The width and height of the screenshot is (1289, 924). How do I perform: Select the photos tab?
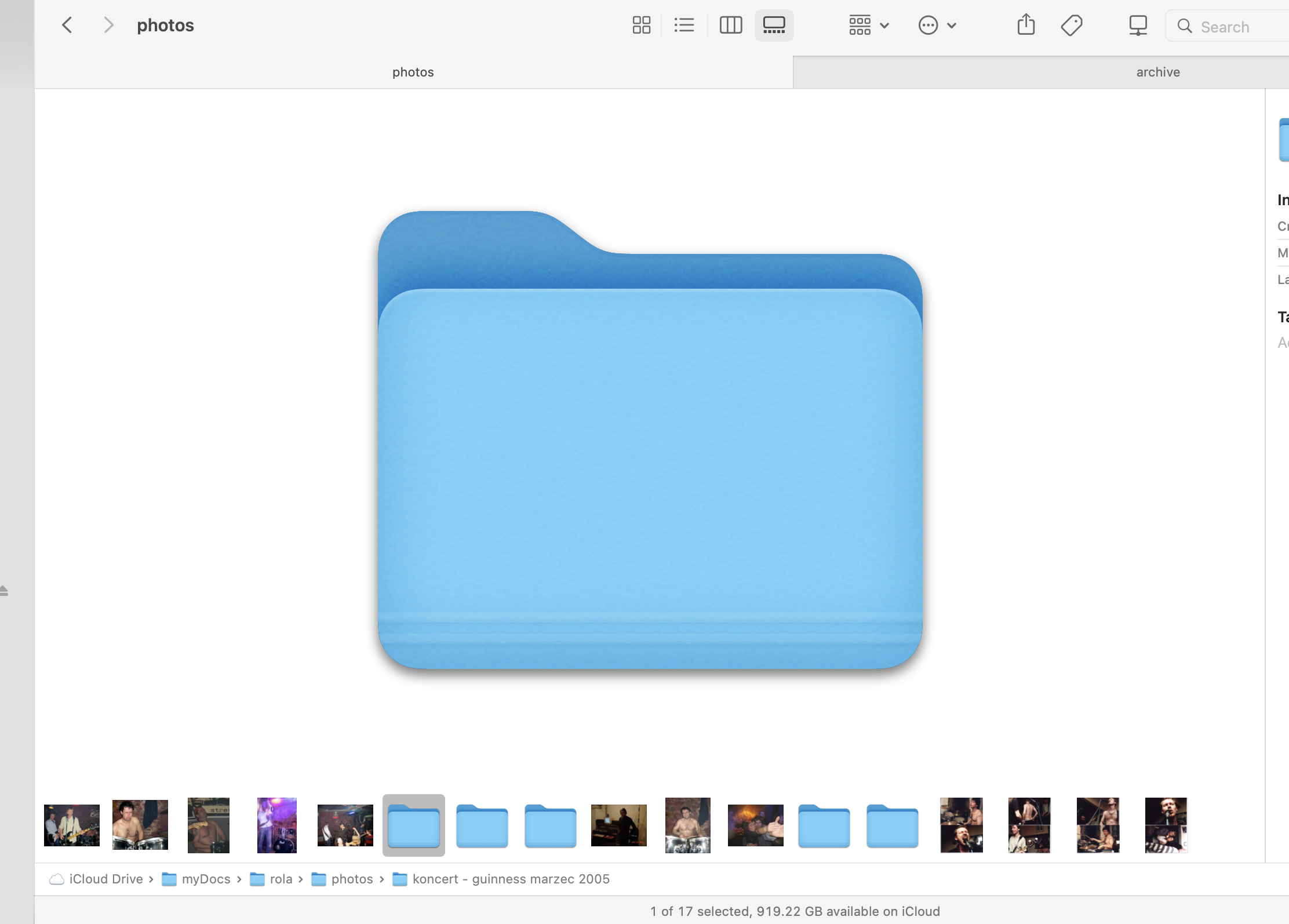click(x=412, y=71)
